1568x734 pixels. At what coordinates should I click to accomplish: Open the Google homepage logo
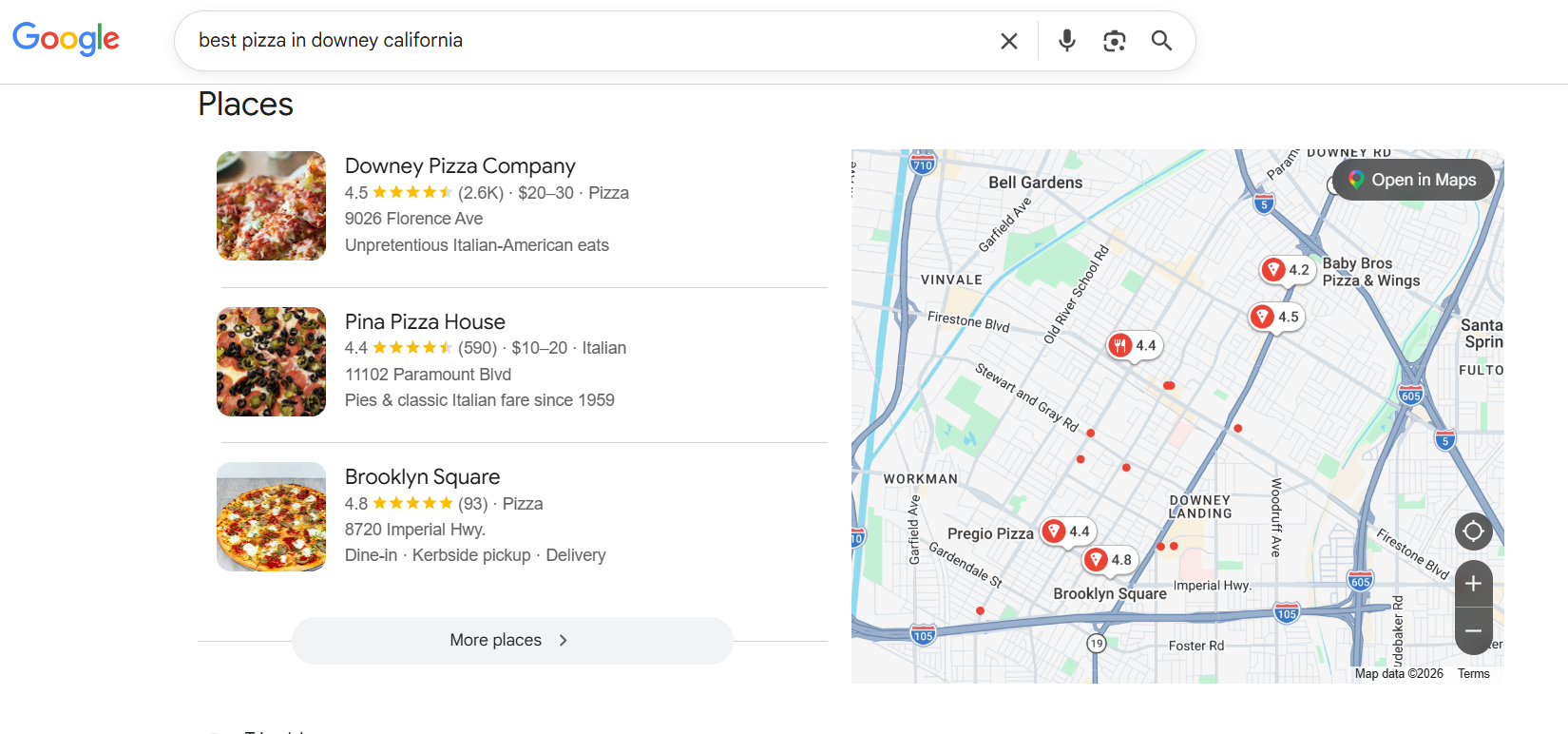pyautogui.click(x=66, y=39)
